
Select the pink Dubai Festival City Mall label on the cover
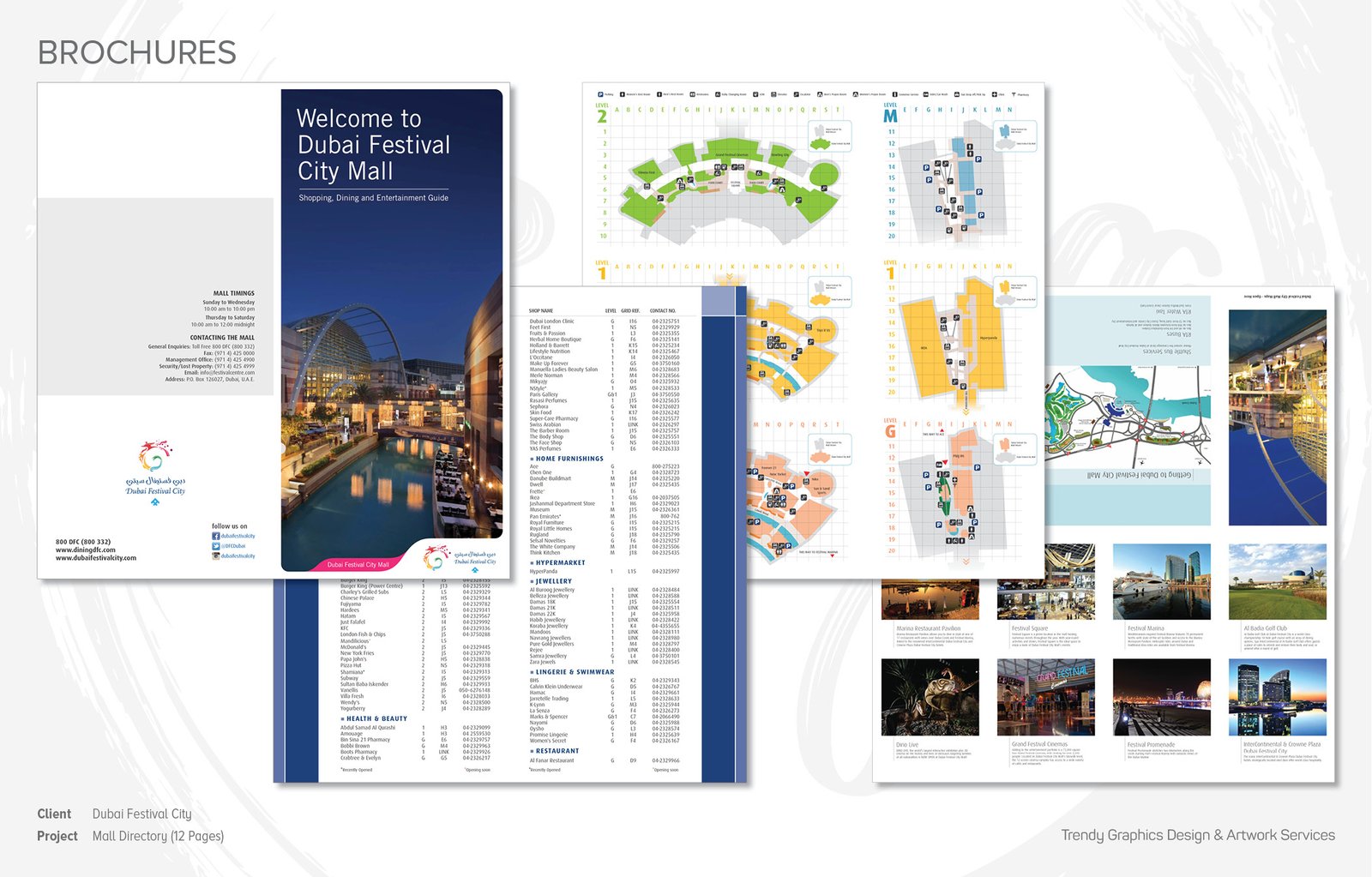click(x=358, y=565)
